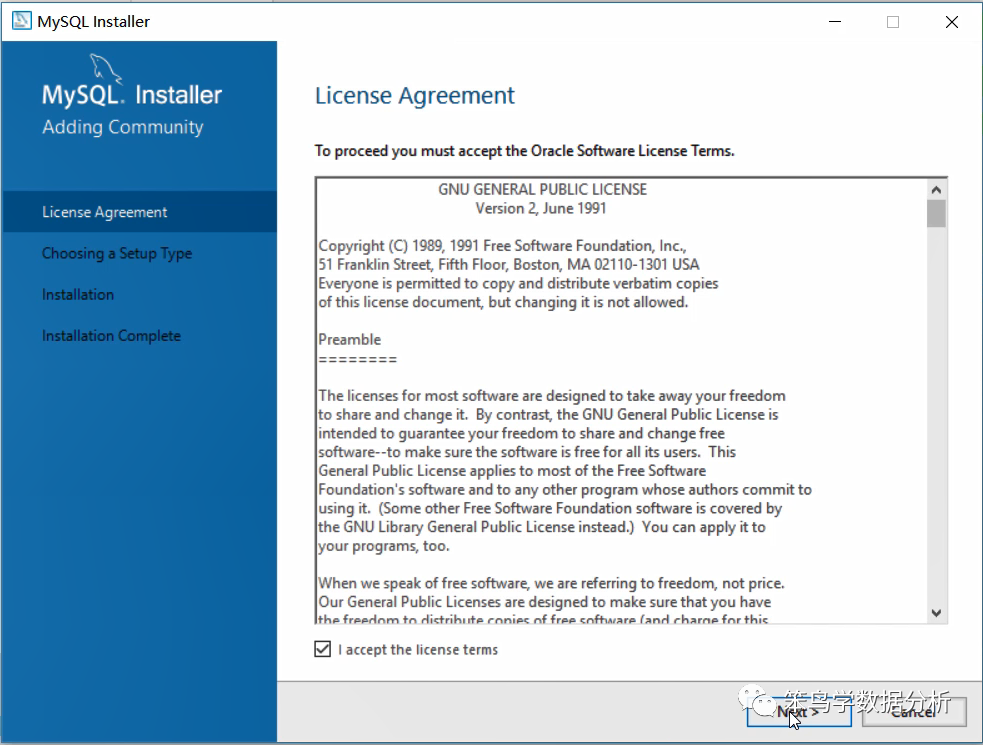
Task: Click the Cancel button
Action: pyautogui.click(x=914, y=712)
